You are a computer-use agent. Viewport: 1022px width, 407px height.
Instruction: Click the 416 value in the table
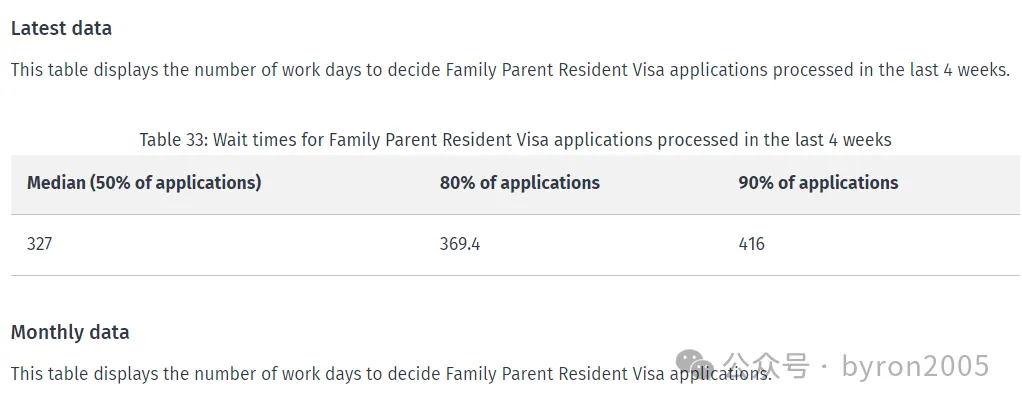752,244
